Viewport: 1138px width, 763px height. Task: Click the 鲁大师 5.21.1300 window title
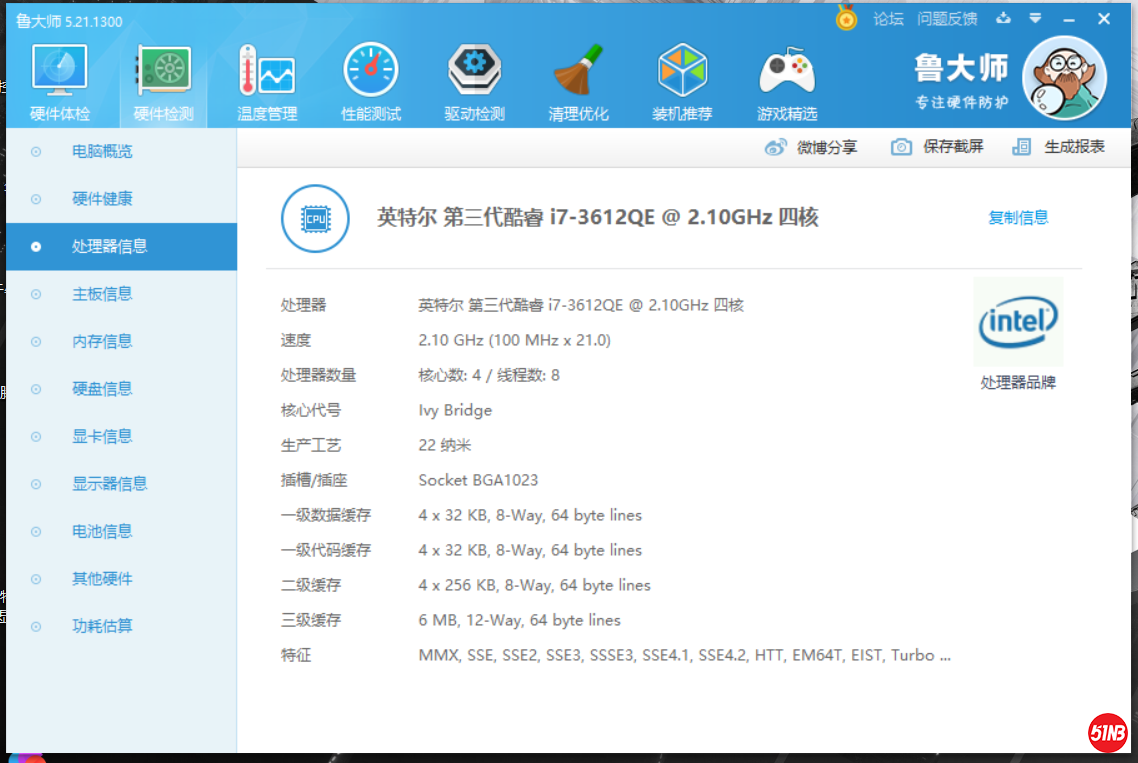coord(70,21)
